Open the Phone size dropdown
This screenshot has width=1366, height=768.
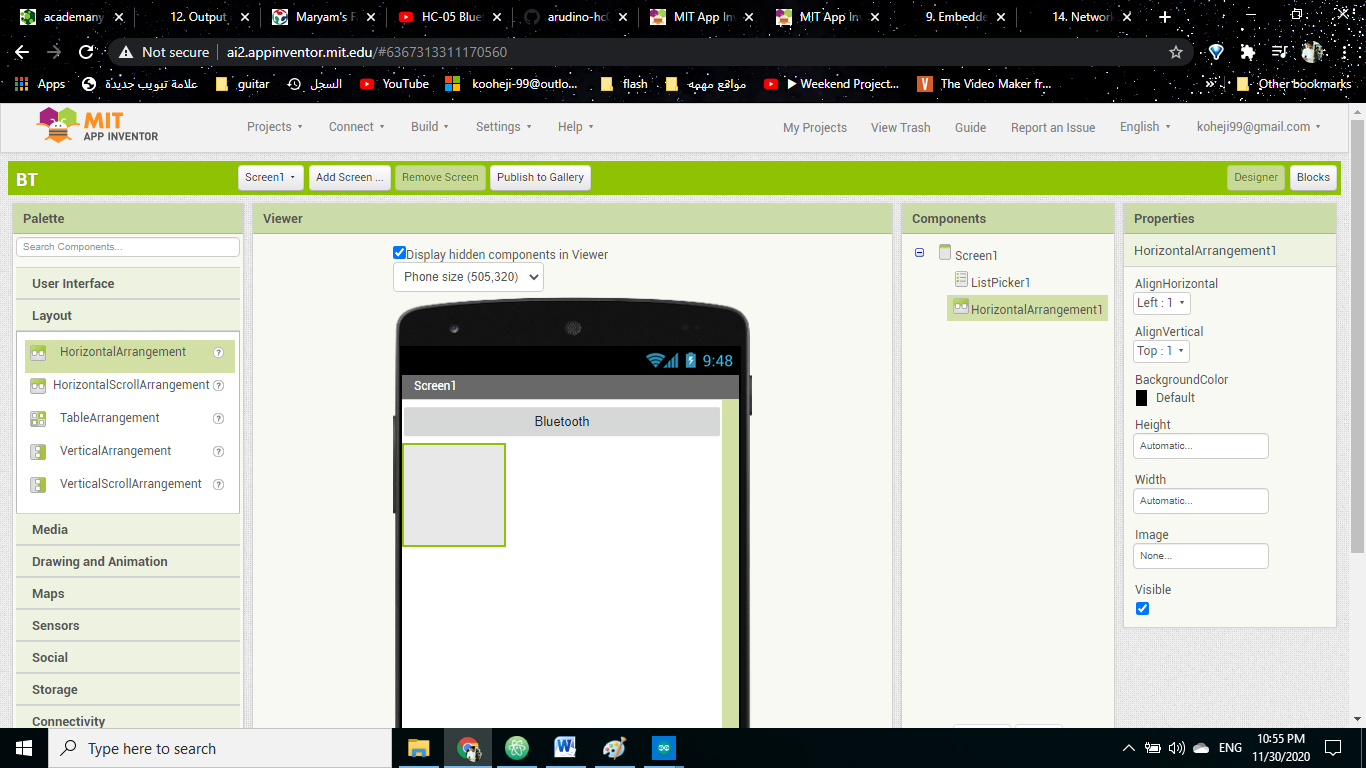tap(466, 277)
